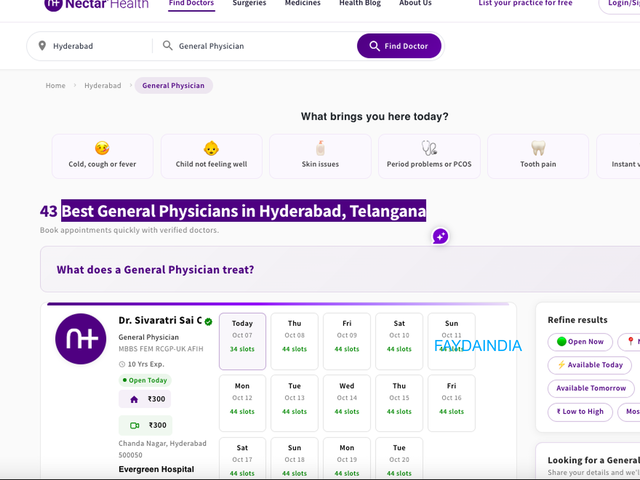Toggle the ₹ Low to High sort chip
Viewport: 640px width, 480px height.
pos(580,412)
